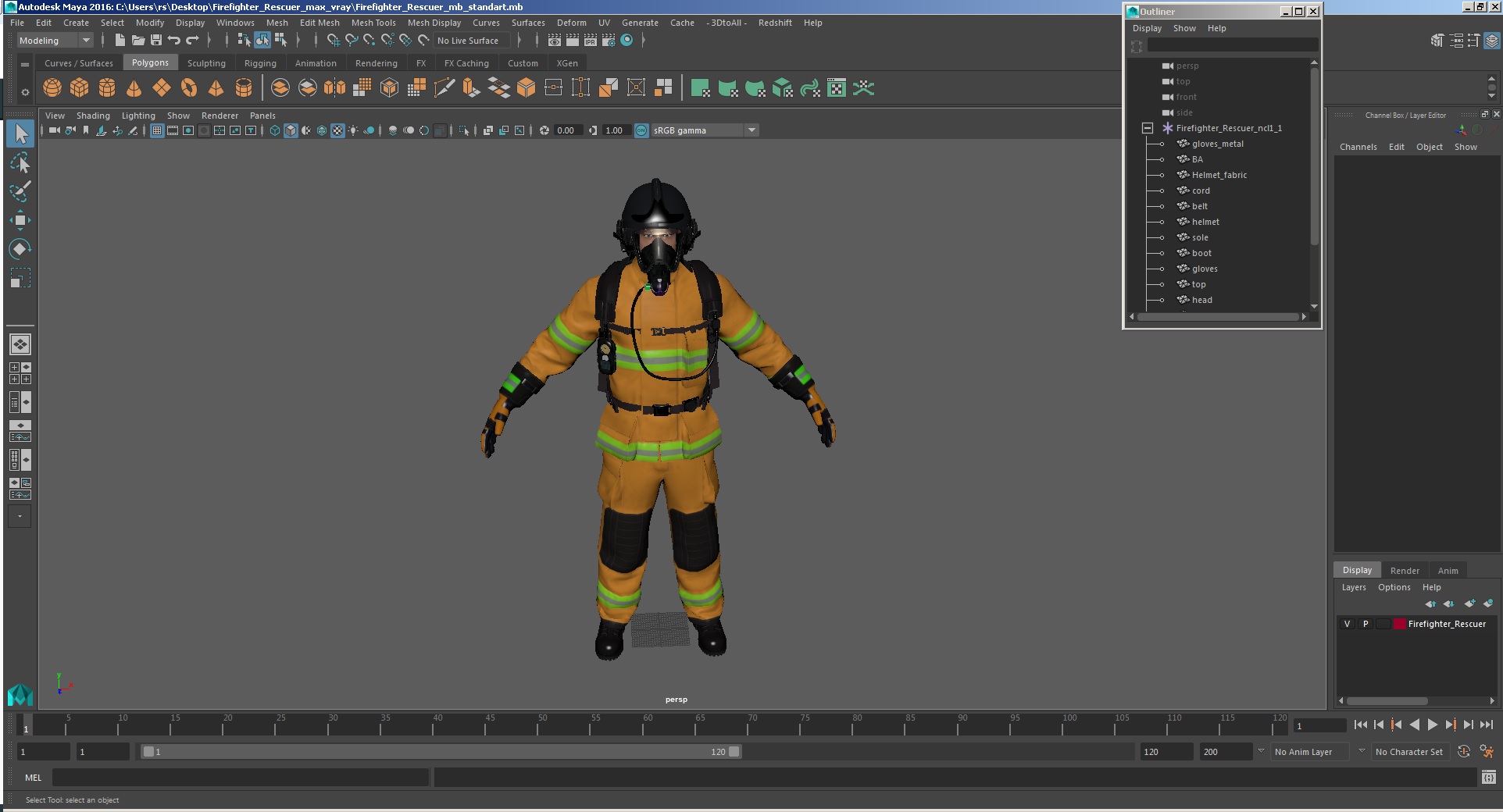Image resolution: width=1503 pixels, height=812 pixels.
Task: Toggle auto keyframe button
Action: [1464, 751]
